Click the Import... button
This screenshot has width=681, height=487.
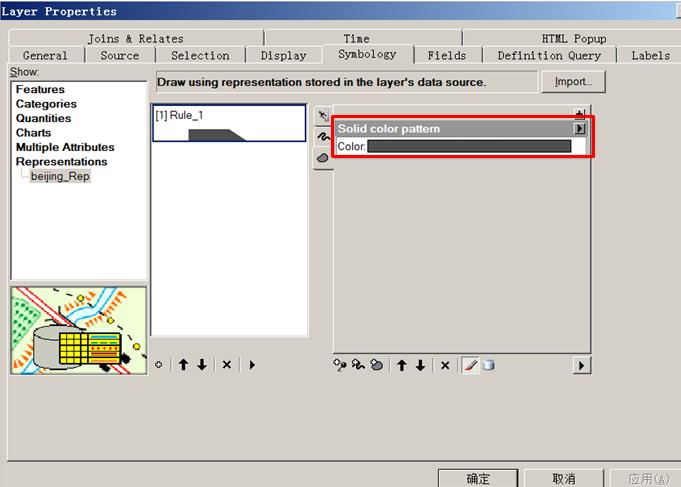pyautogui.click(x=573, y=82)
